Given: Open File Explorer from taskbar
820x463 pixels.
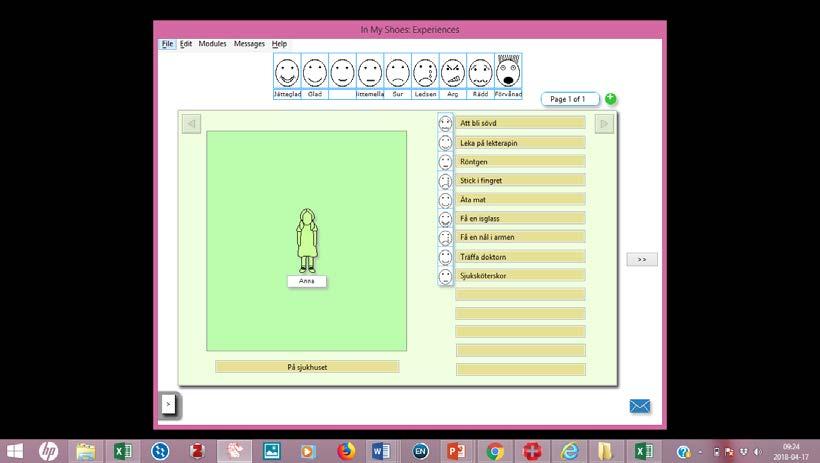Looking at the screenshot, I should pyautogui.click(x=86, y=451).
